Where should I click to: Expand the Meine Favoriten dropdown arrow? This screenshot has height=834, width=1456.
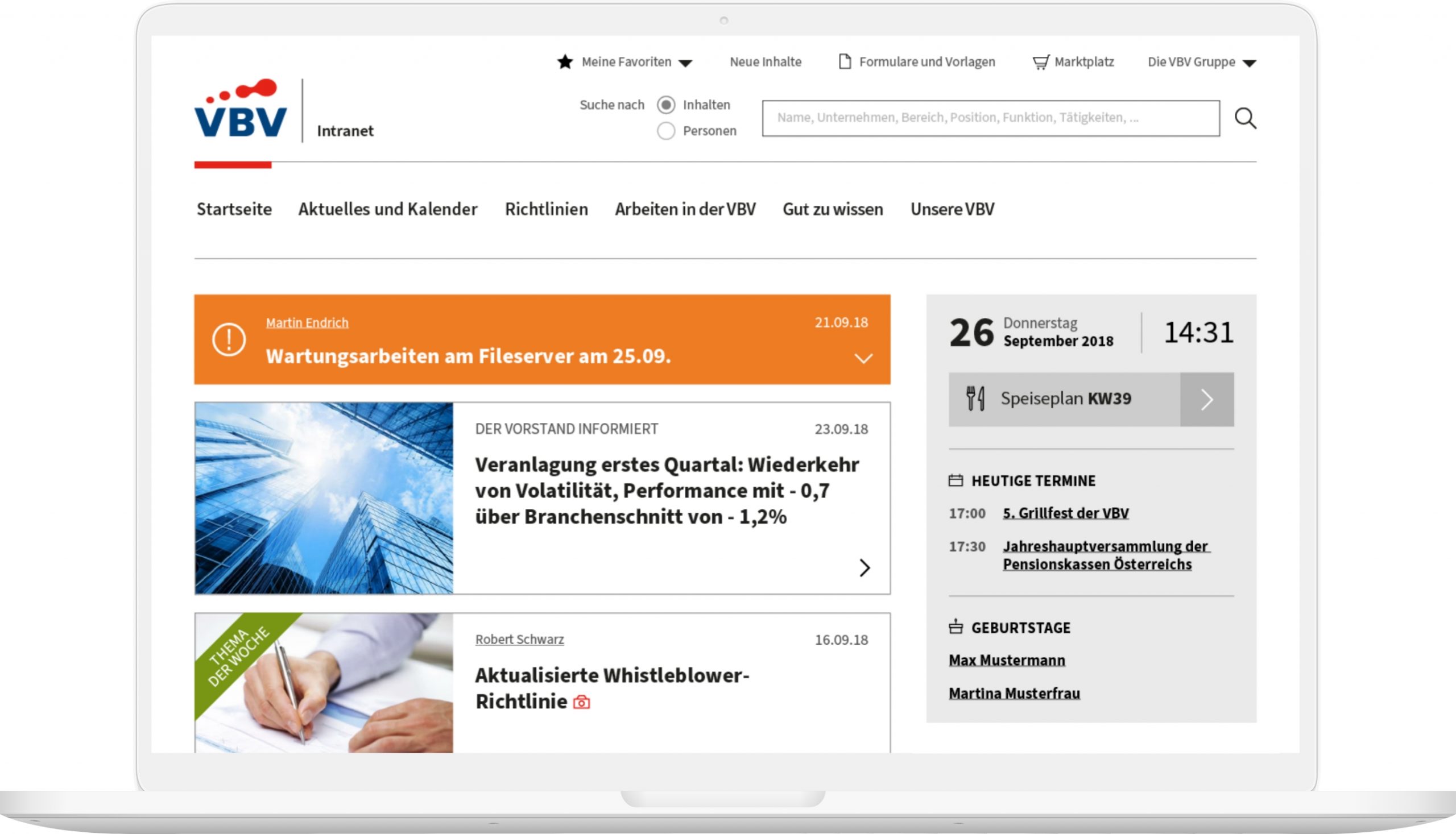tap(685, 63)
